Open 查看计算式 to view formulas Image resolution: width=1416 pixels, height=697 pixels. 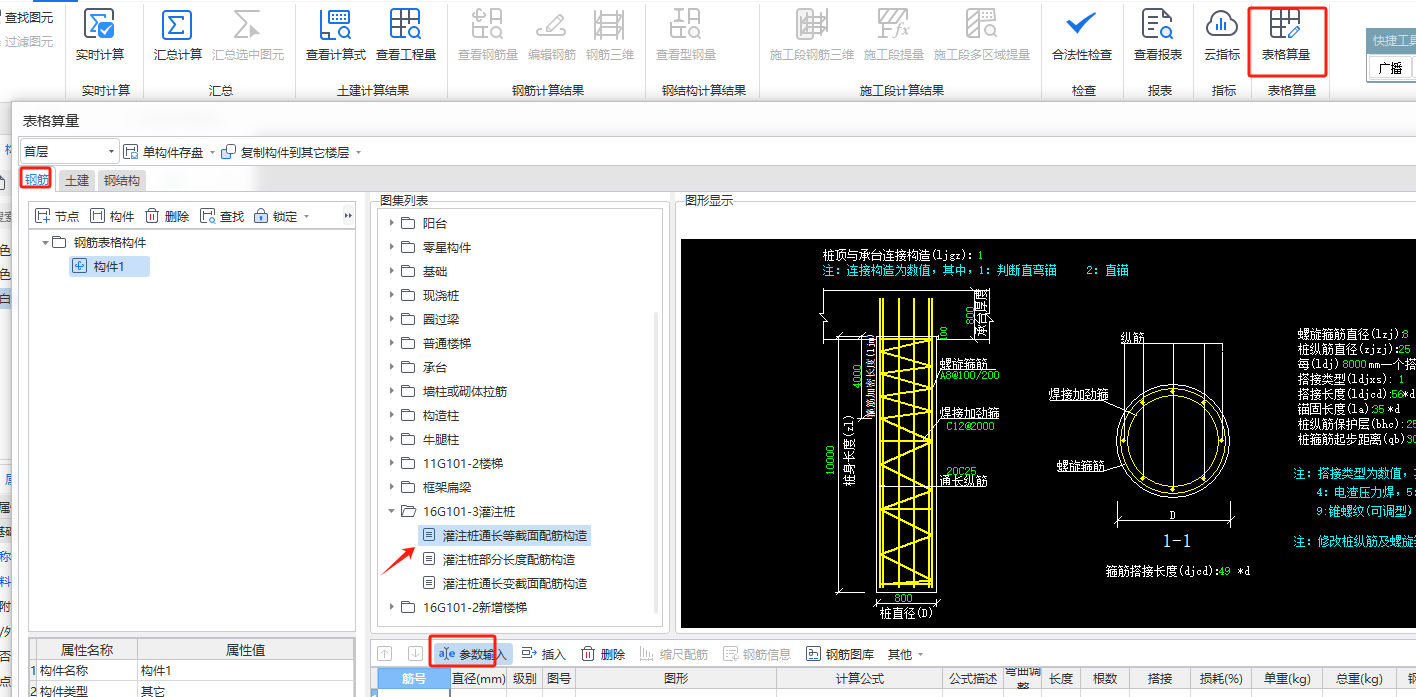[x=336, y=36]
